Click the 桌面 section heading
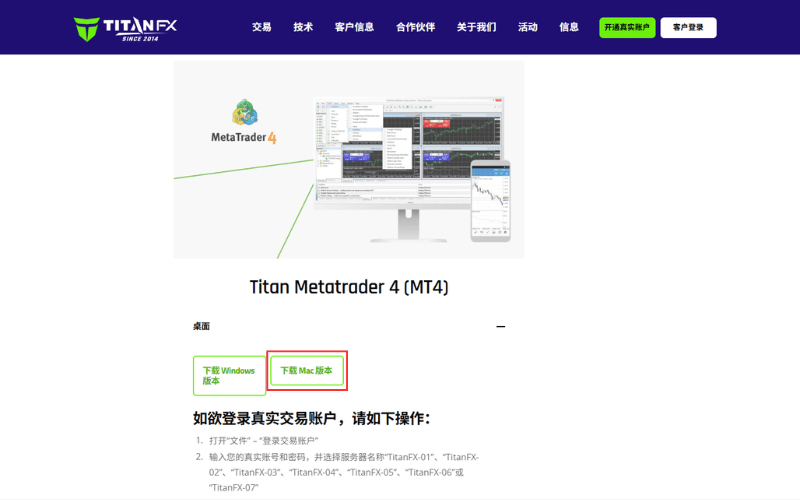Image resolution: width=800 pixels, height=500 pixels. pyautogui.click(x=202, y=326)
